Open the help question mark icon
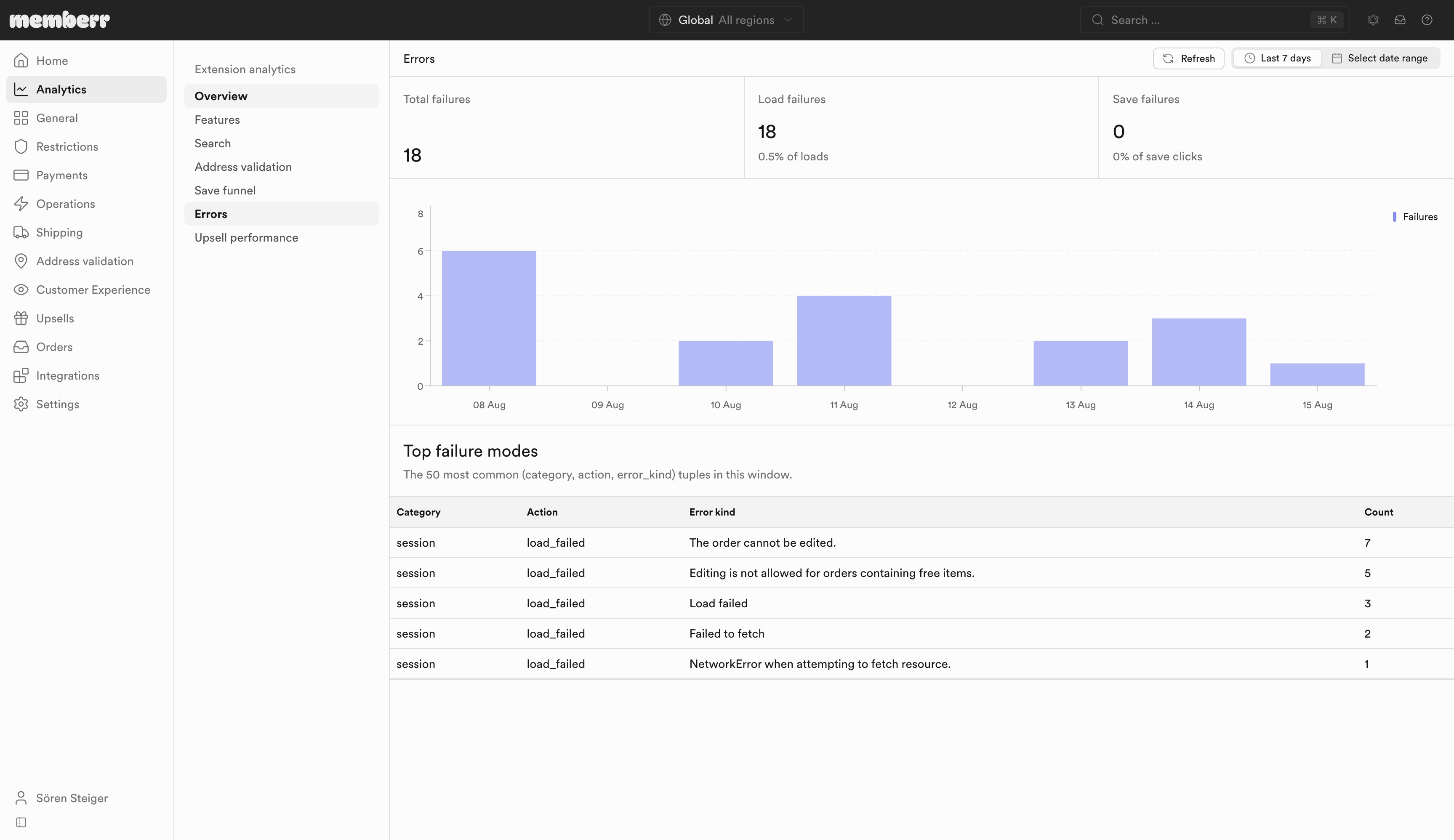 [x=1426, y=20]
